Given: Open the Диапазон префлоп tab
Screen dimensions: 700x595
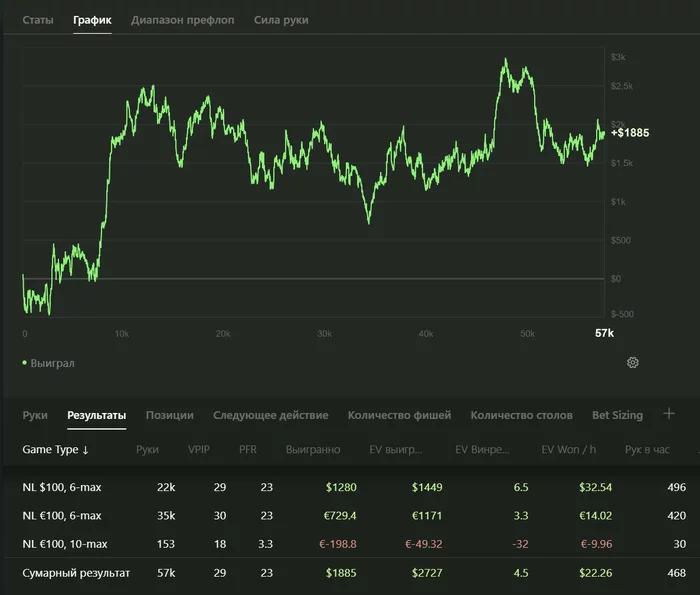Looking at the screenshot, I should pos(183,20).
